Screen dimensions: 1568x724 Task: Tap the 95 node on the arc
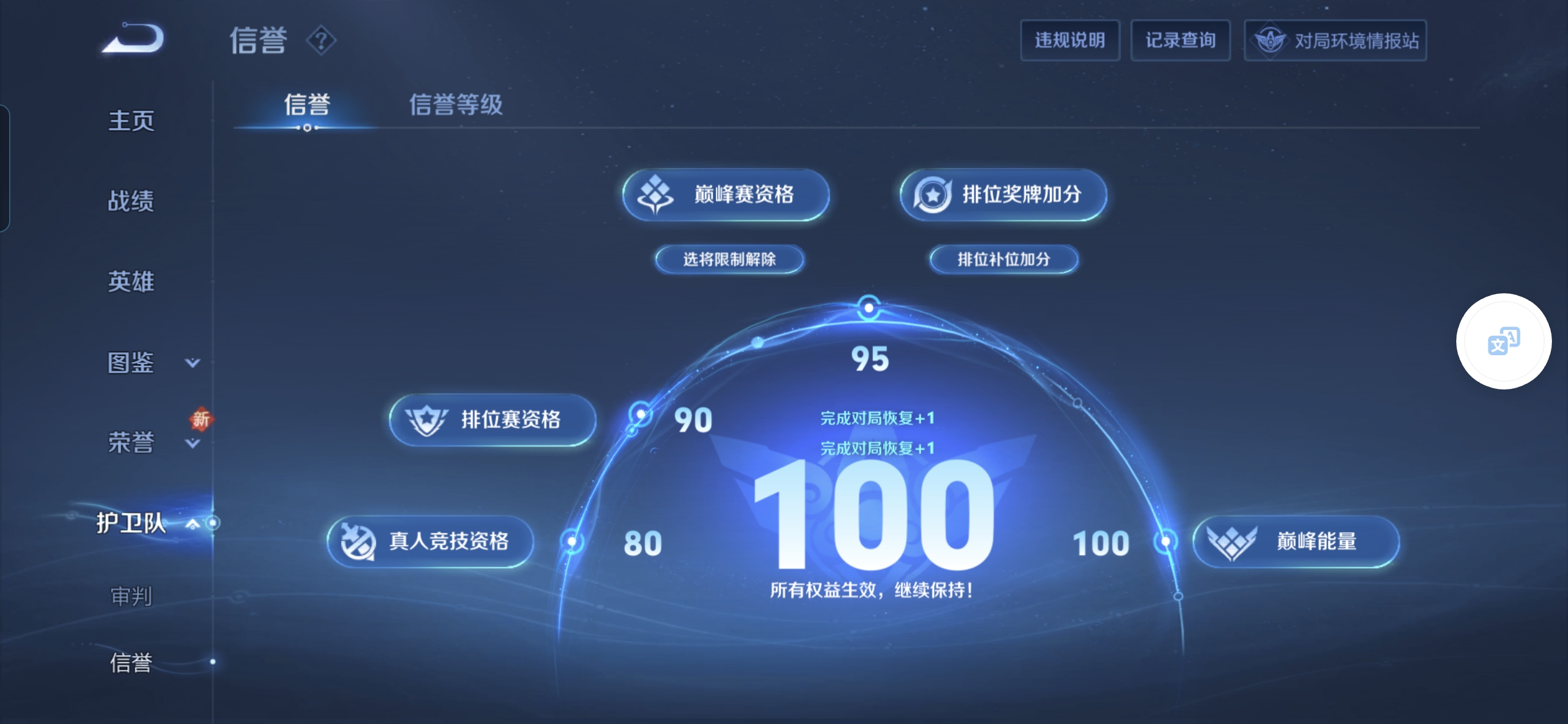click(869, 308)
